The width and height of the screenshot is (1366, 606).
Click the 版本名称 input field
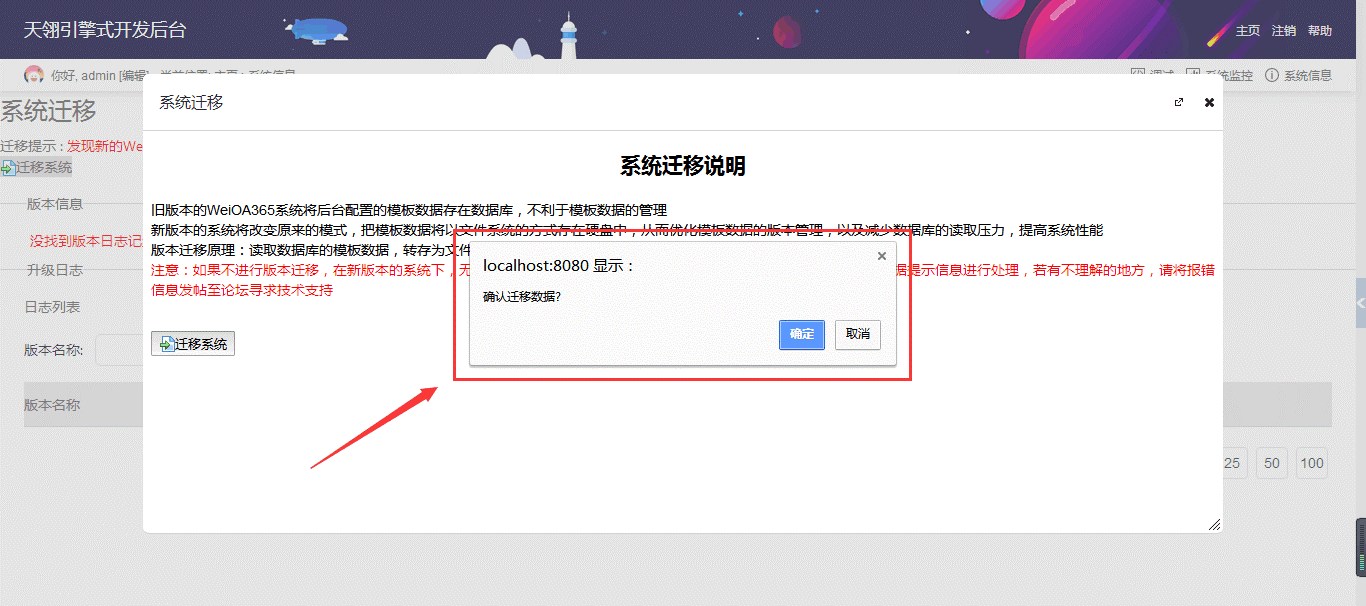click(120, 349)
